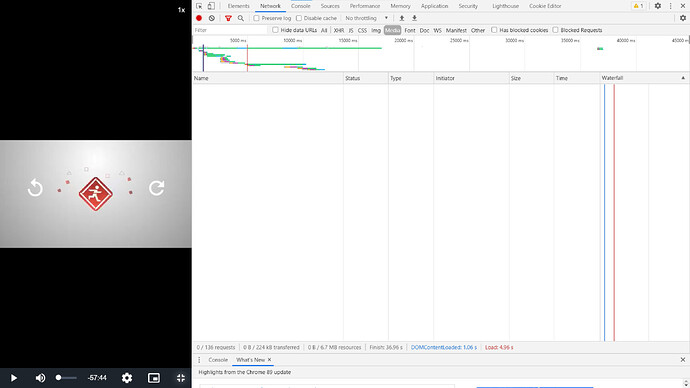Adjust the video volume slider

click(x=66, y=378)
